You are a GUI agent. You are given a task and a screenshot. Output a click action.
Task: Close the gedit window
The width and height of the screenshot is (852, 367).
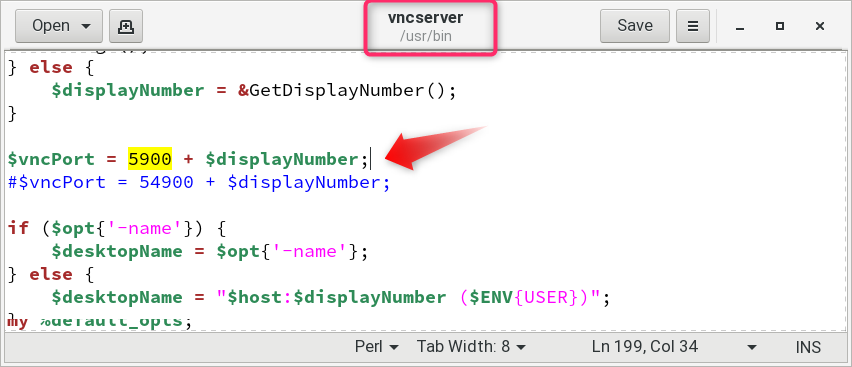click(820, 26)
